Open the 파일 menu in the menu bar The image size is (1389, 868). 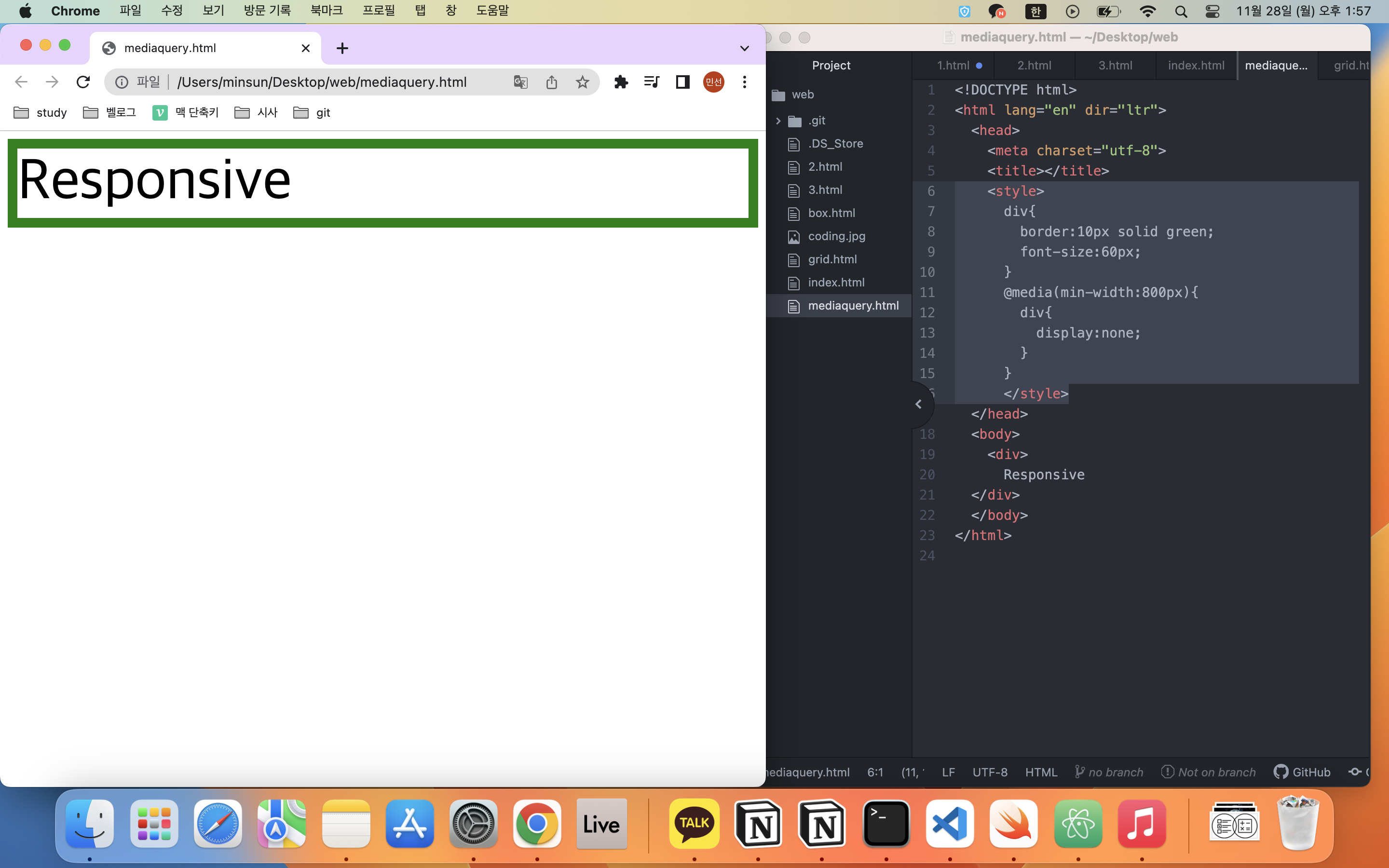point(130,11)
